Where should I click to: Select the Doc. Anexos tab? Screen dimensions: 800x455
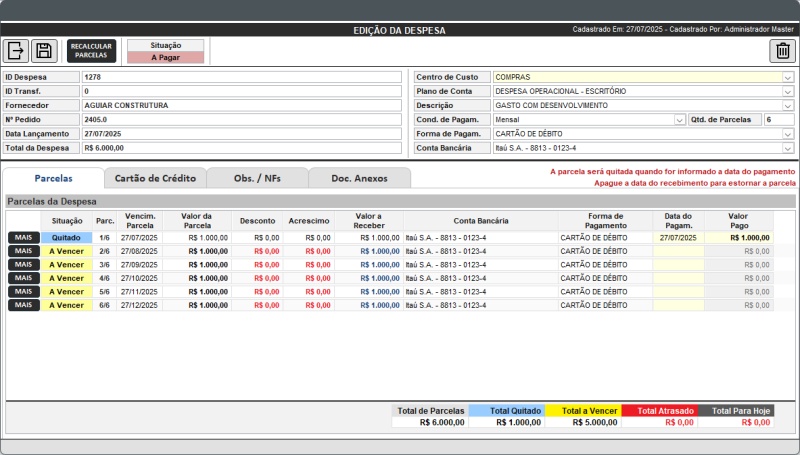click(359, 178)
